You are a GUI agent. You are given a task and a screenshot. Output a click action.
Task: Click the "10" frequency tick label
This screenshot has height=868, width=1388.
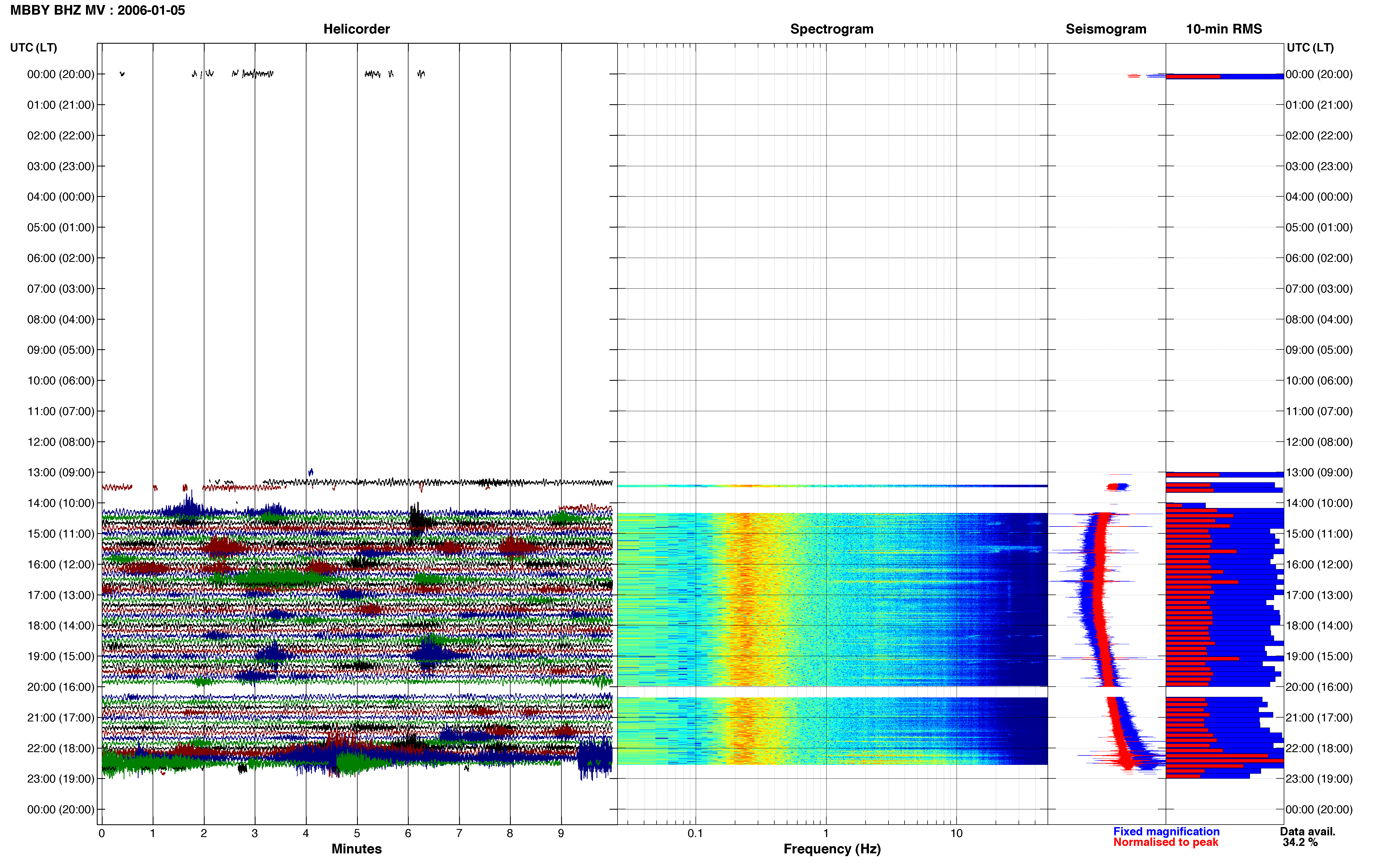click(956, 833)
